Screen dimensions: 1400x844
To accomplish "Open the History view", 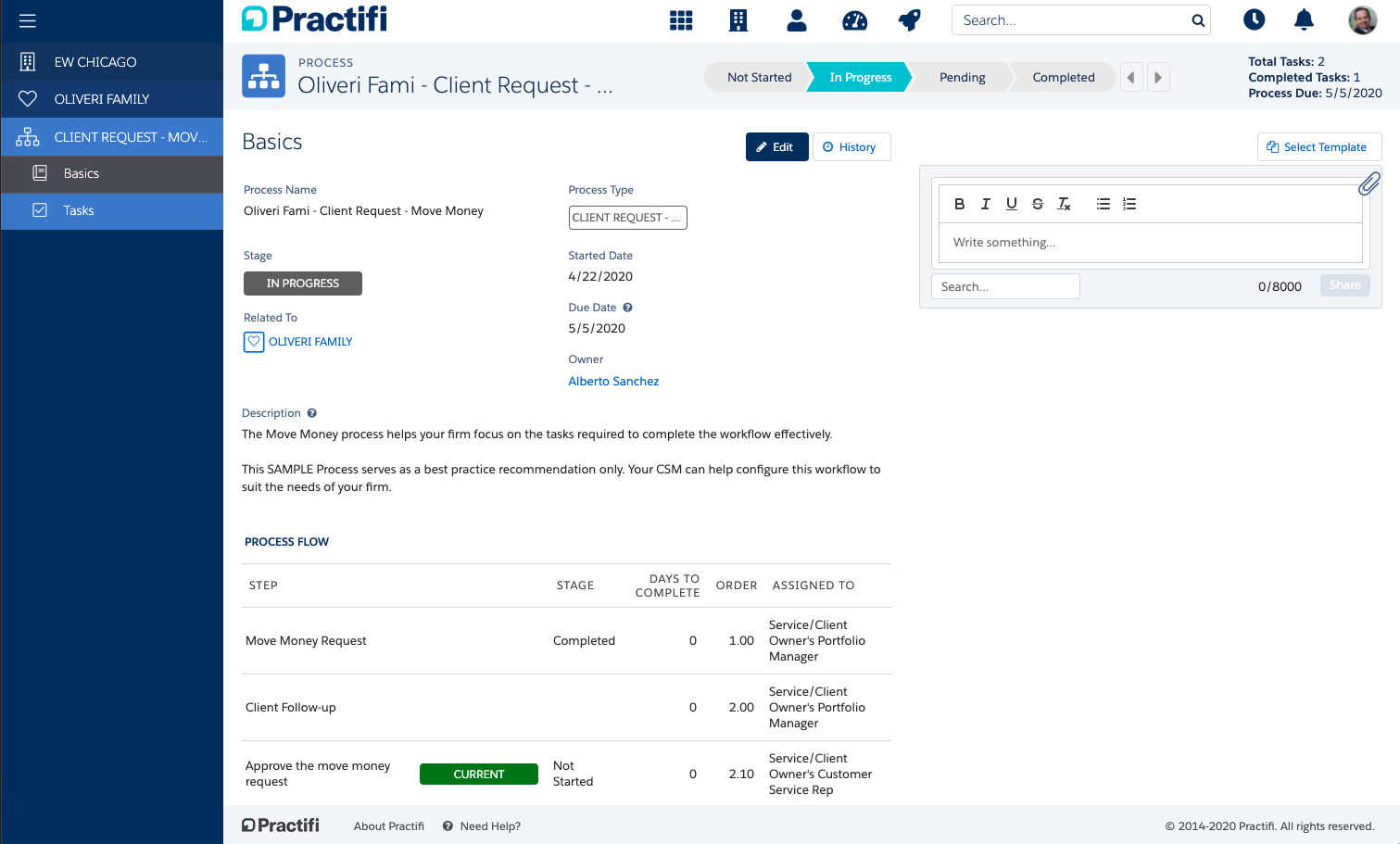I will point(851,147).
